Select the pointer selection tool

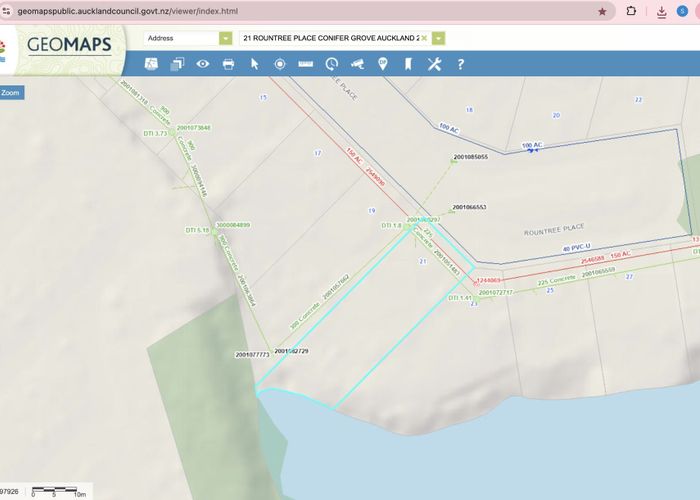pos(254,64)
